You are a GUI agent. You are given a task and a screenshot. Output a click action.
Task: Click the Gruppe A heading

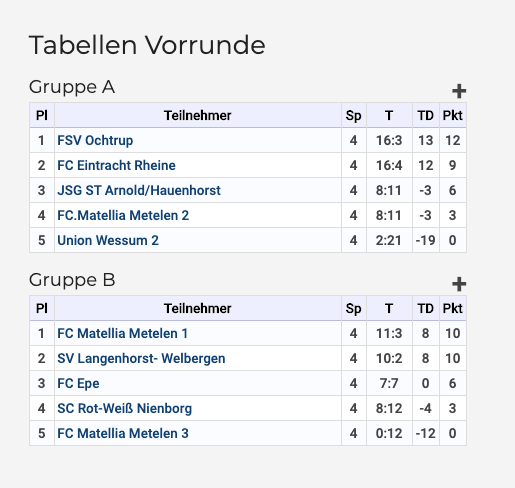tap(72, 87)
